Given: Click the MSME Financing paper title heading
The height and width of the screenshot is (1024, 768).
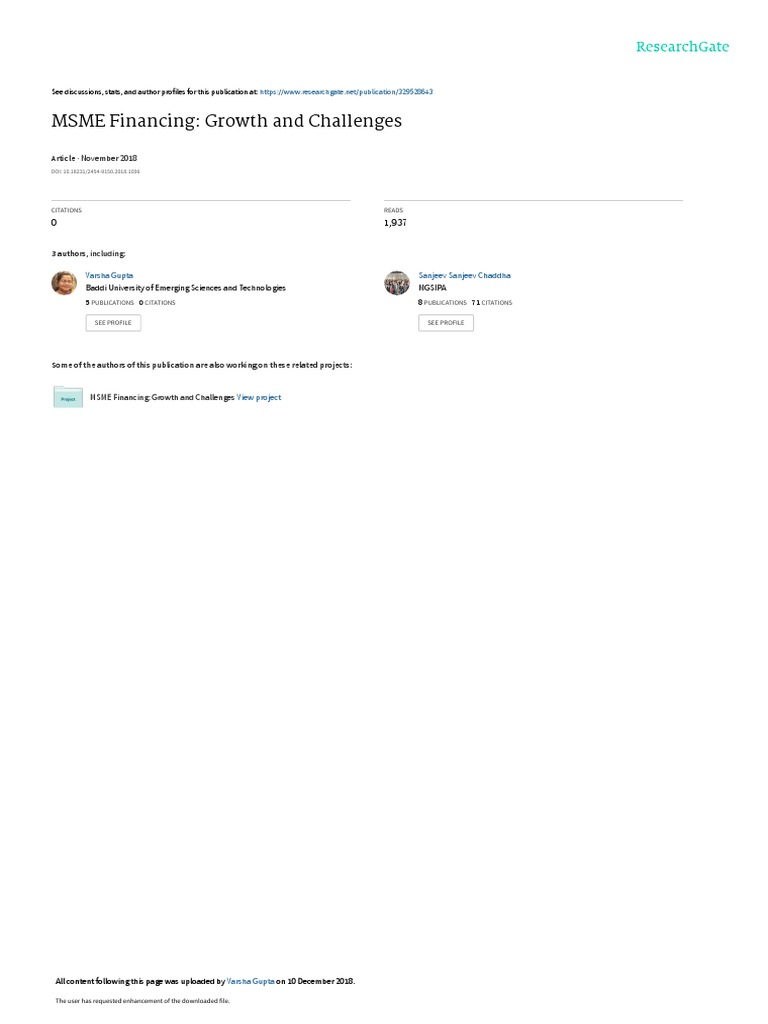Looking at the screenshot, I should [227, 121].
